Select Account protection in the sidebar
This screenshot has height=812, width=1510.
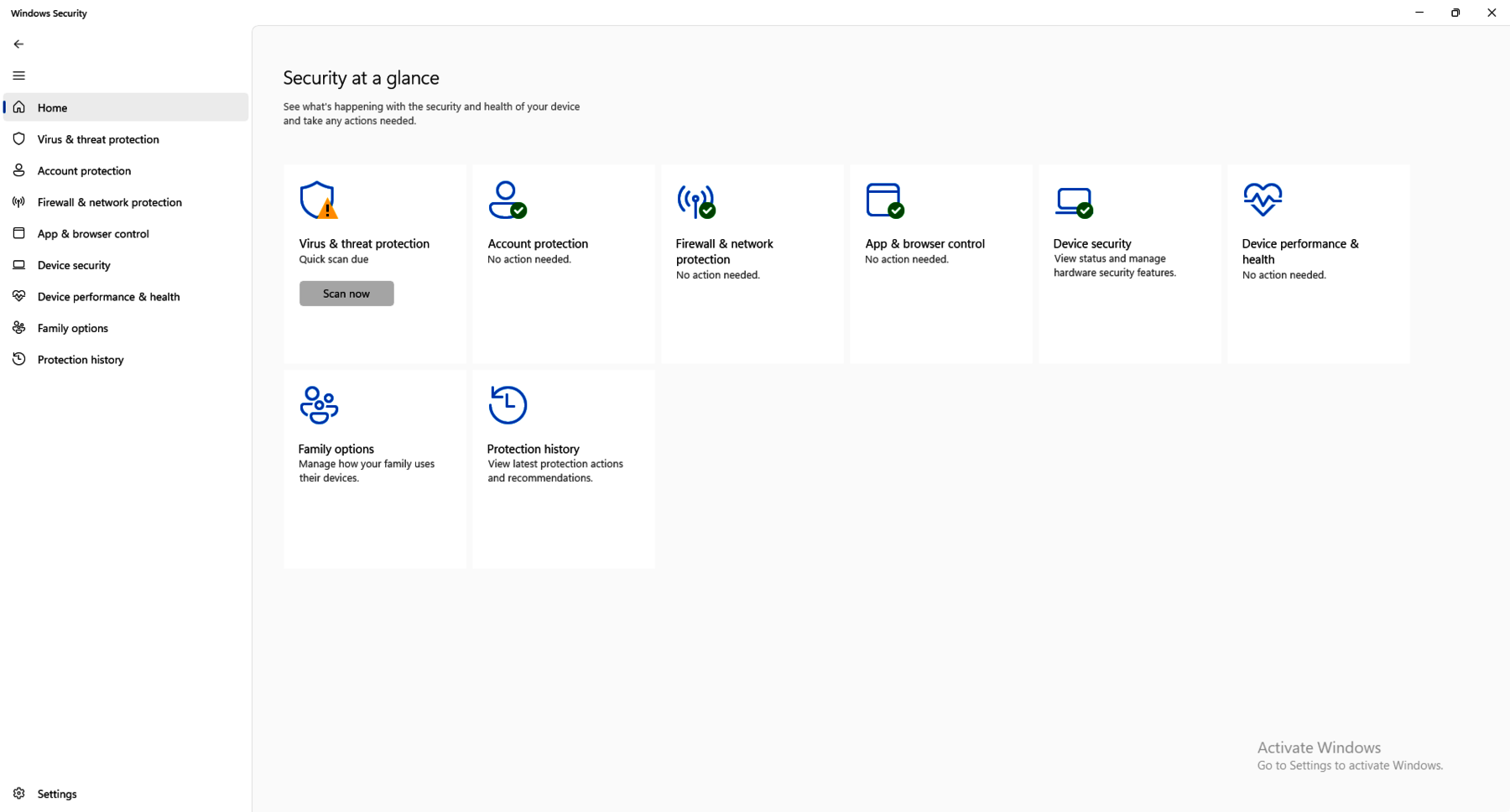tap(84, 171)
